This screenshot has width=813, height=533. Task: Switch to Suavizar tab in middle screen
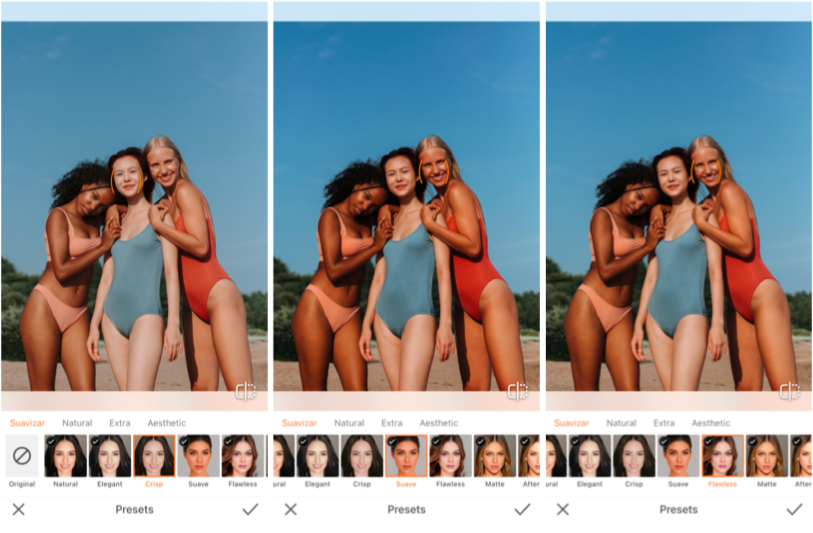click(300, 423)
